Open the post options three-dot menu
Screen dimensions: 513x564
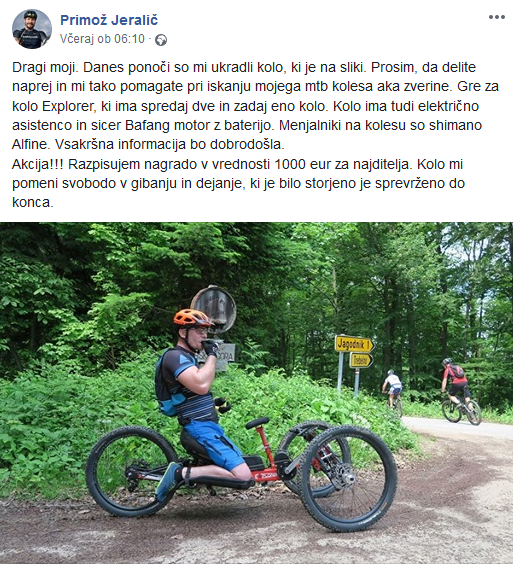496,17
